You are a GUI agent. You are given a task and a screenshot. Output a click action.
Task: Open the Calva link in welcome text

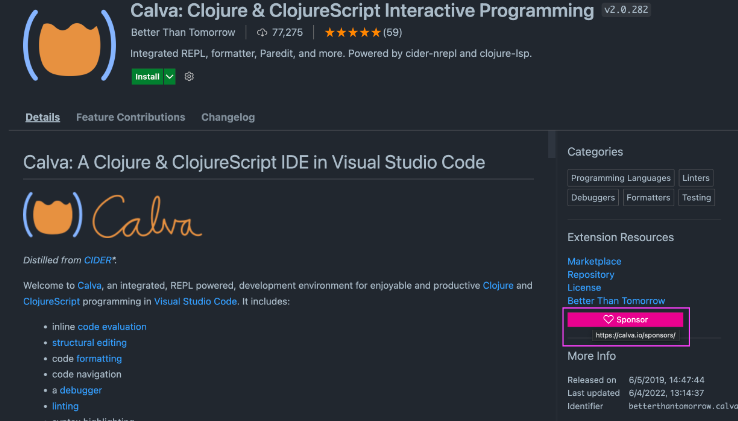pyautogui.click(x=89, y=285)
